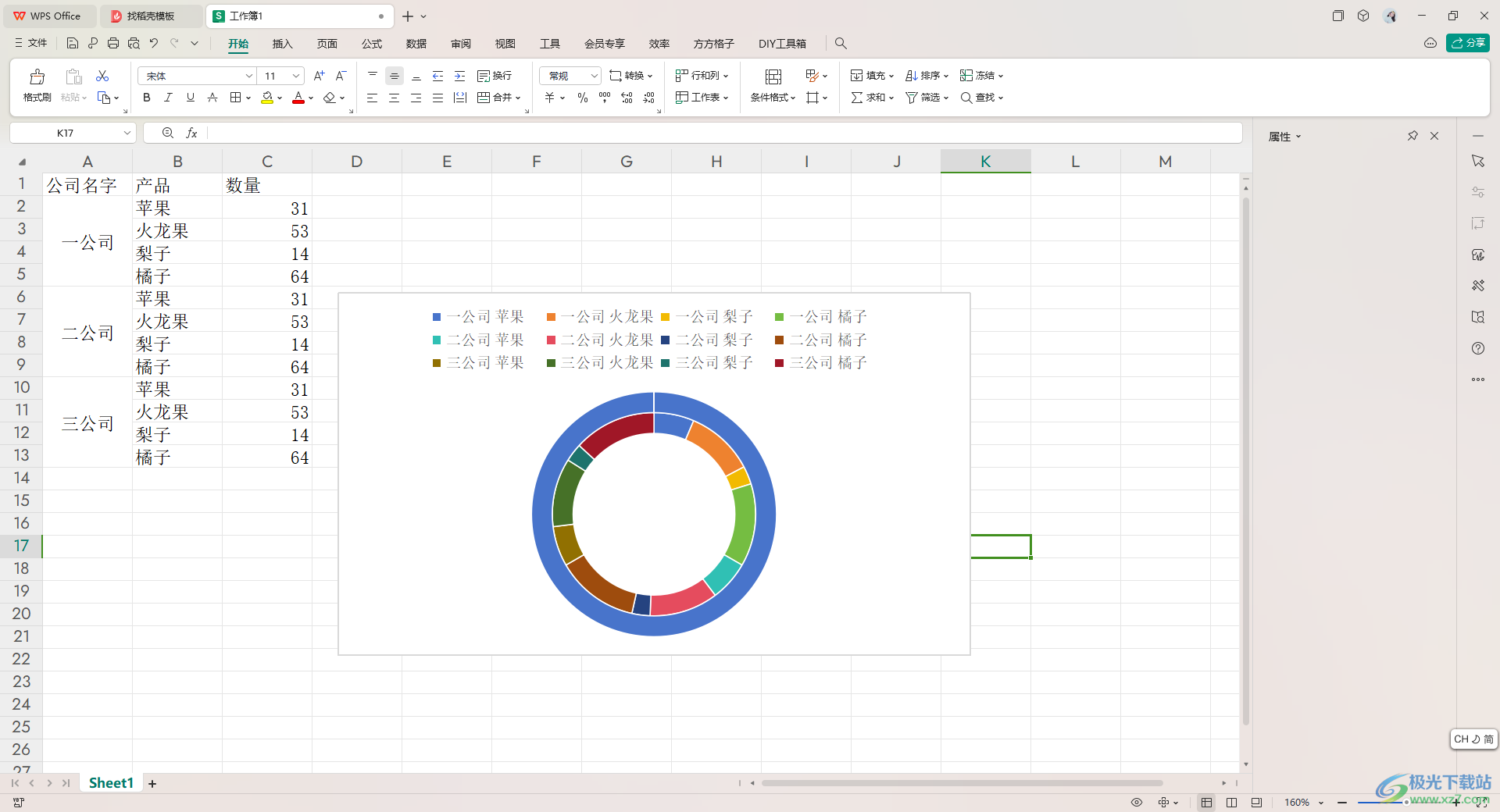Open the 文件 File menu
The height and width of the screenshot is (812, 1500).
click(x=31, y=44)
